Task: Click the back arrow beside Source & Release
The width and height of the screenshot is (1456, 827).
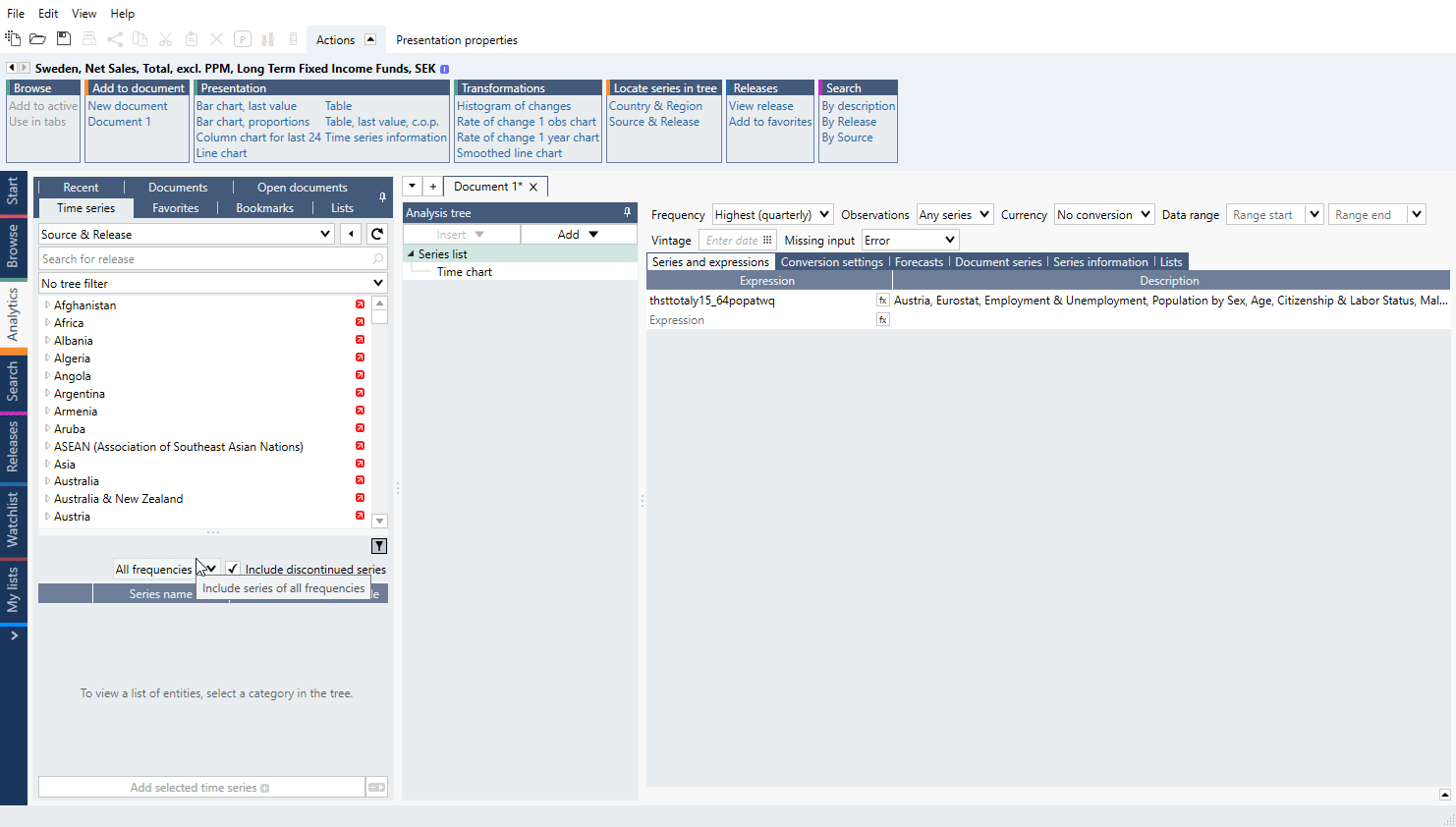Action: click(351, 234)
